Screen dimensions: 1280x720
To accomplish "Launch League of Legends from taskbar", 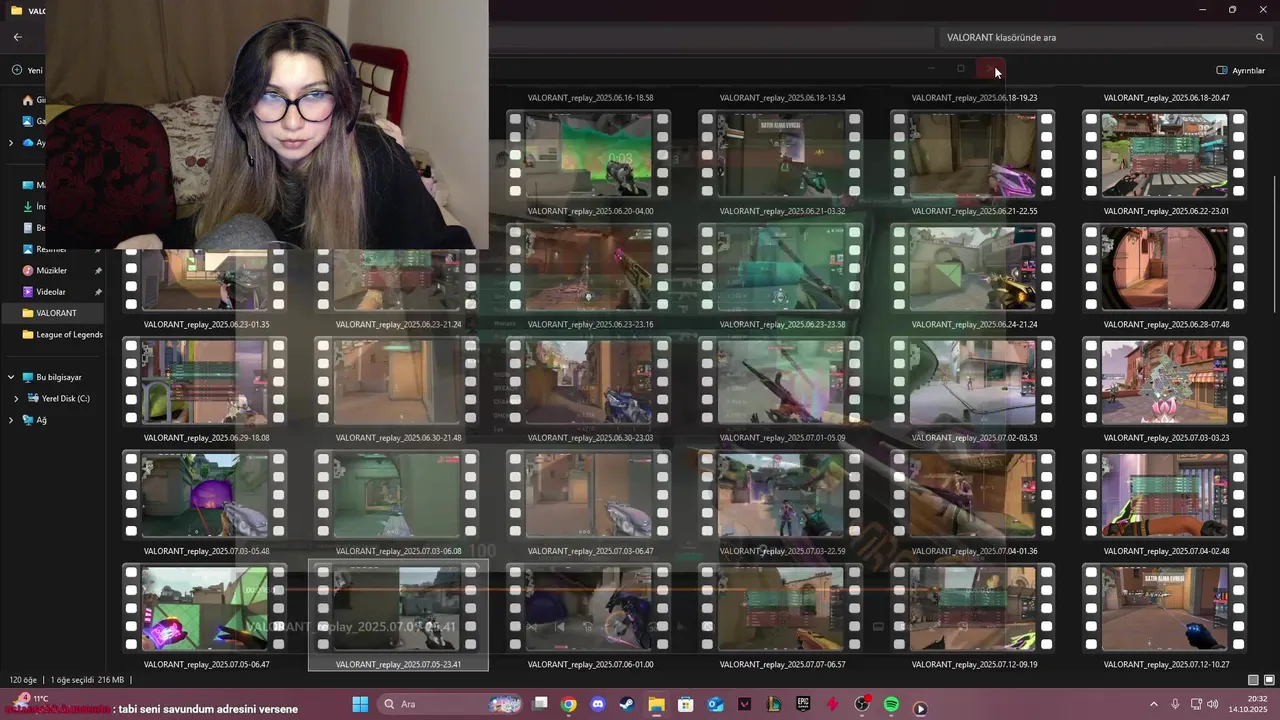I will tap(774, 704).
